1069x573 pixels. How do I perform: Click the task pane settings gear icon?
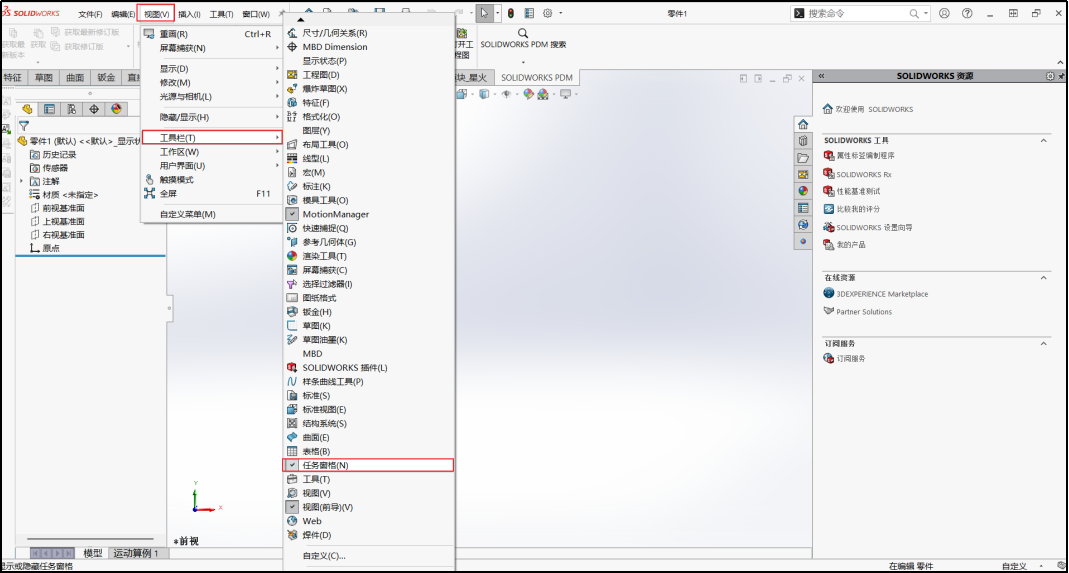(1050, 76)
